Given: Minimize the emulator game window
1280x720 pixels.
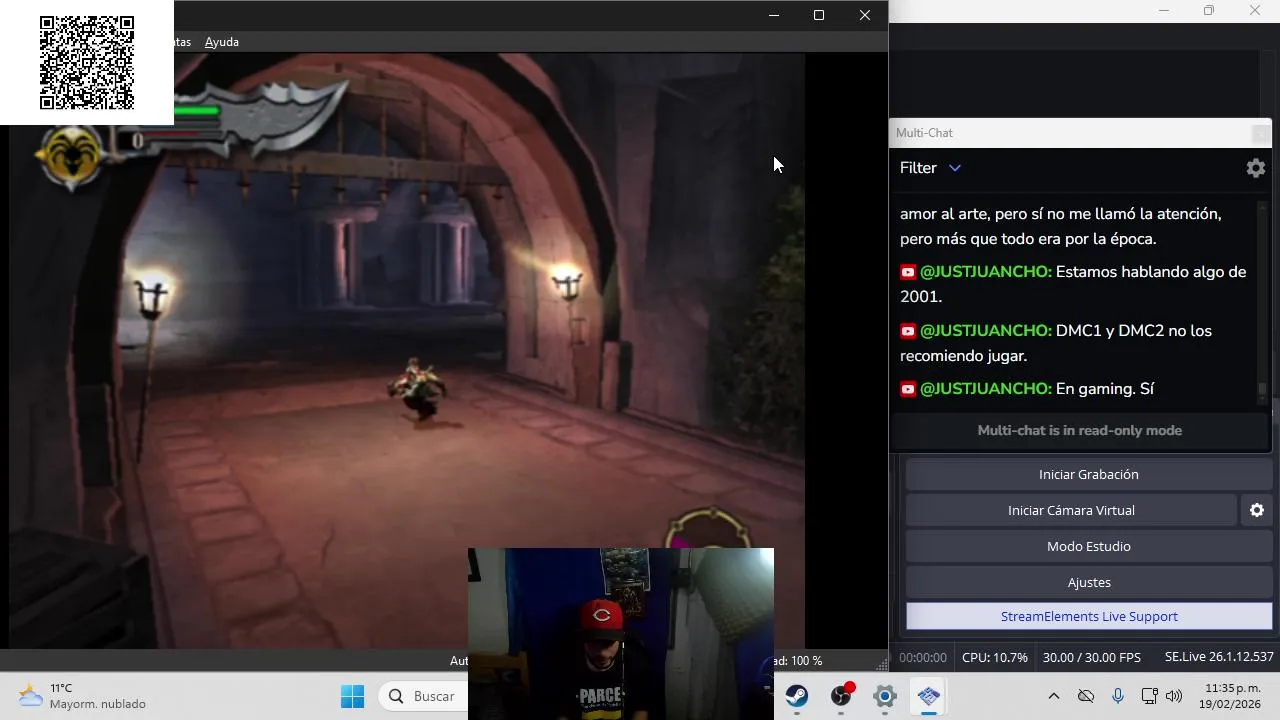Looking at the screenshot, I should click(773, 15).
